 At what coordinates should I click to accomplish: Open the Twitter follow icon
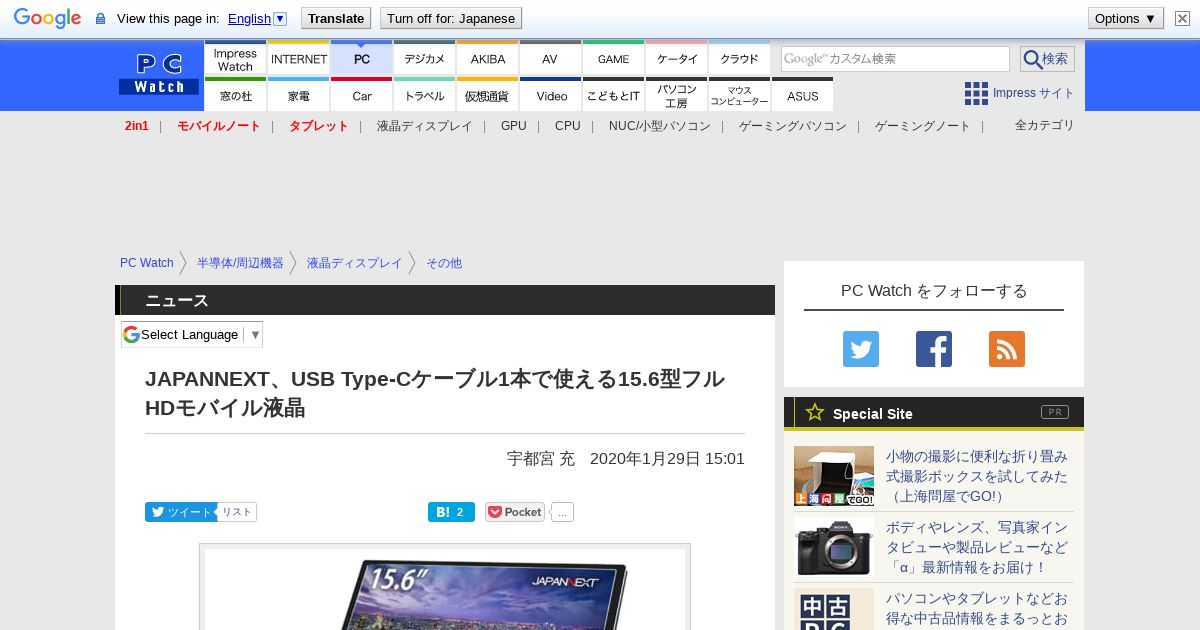tap(861, 349)
